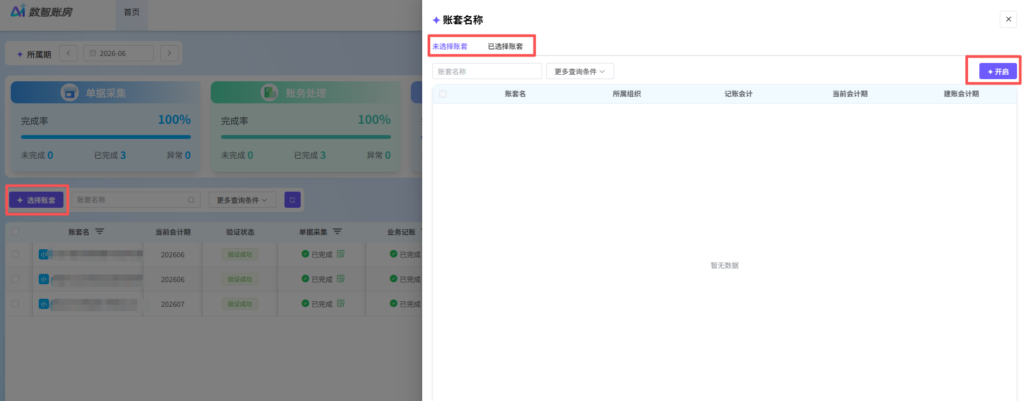The image size is (1024, 401).
Task: Click the 所属期 label
Action: (39, 54)
